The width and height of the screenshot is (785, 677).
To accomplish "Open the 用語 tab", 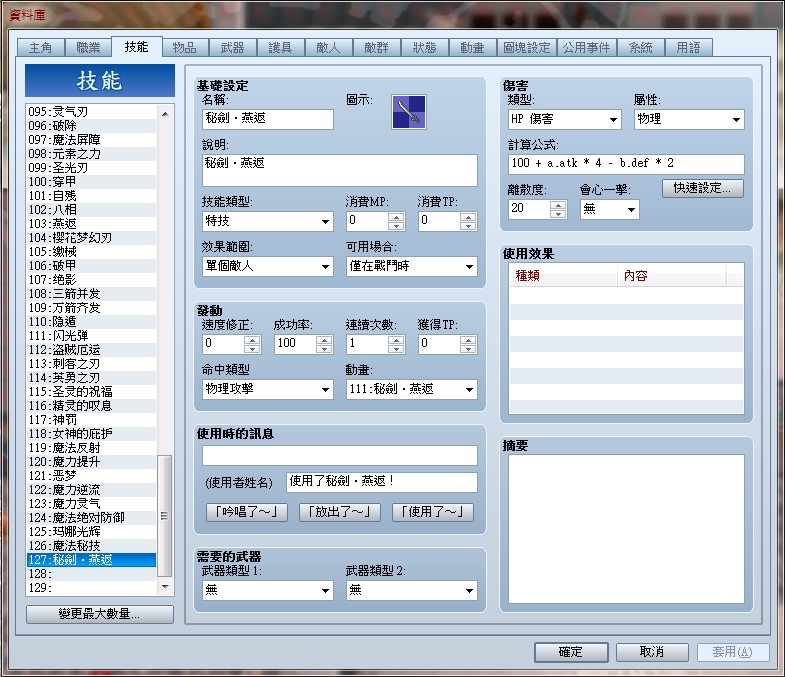I will [x=688, y=48].
